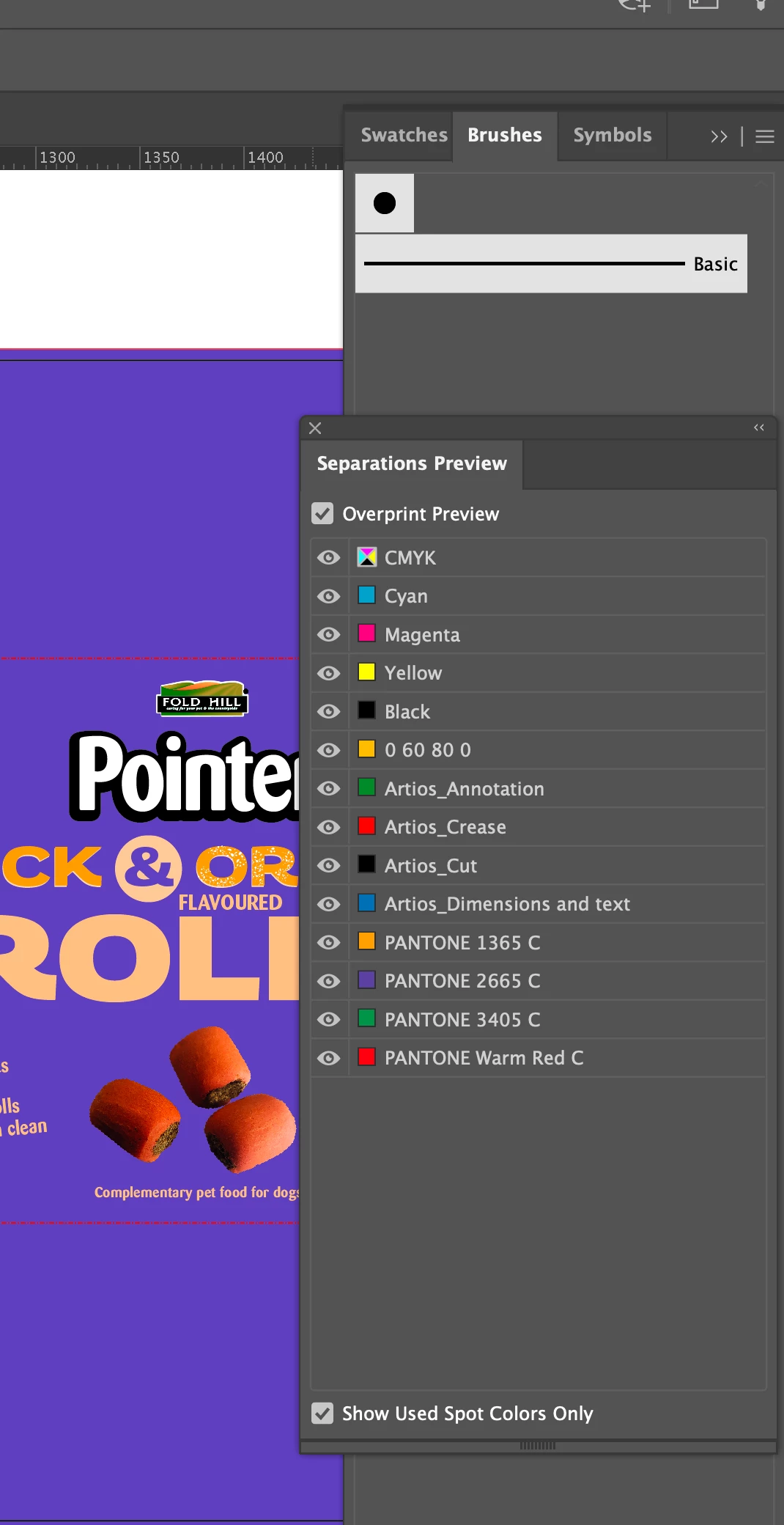Select the round black dot brush
The height and width of the screenshot is (1525, 784).
[385, 203]
